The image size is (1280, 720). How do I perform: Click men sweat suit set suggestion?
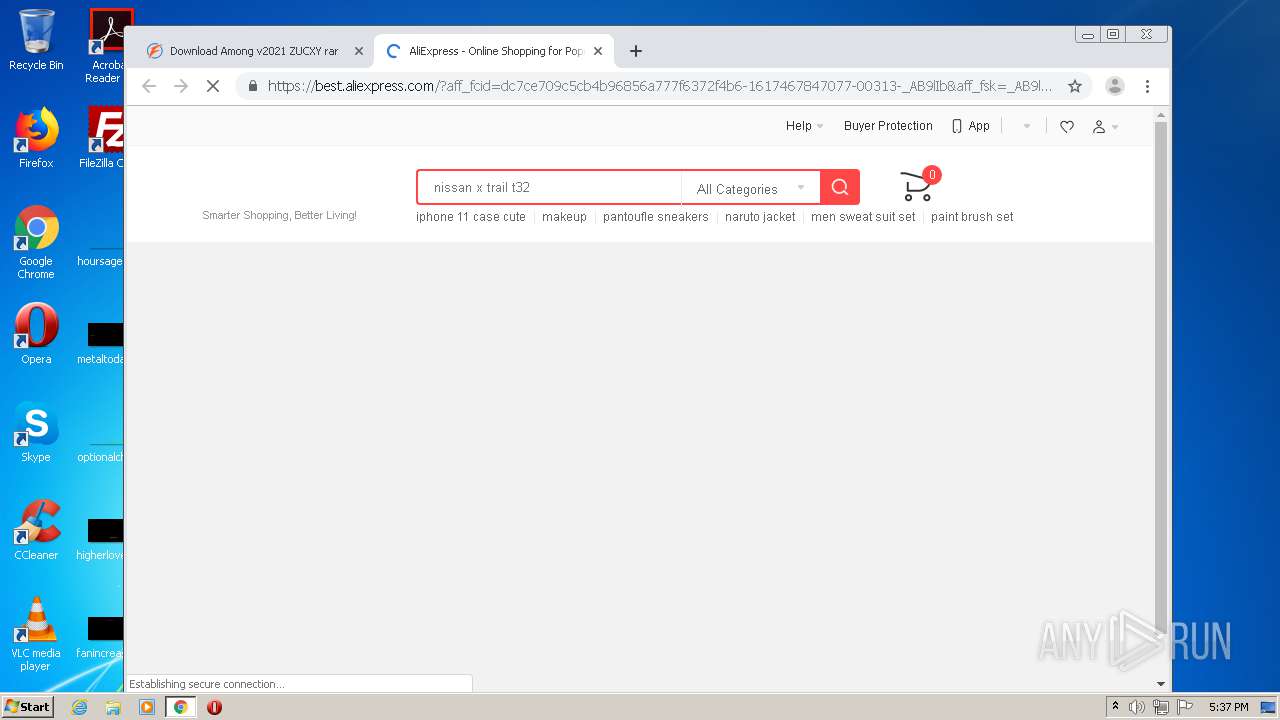click(x=863, y=217)
